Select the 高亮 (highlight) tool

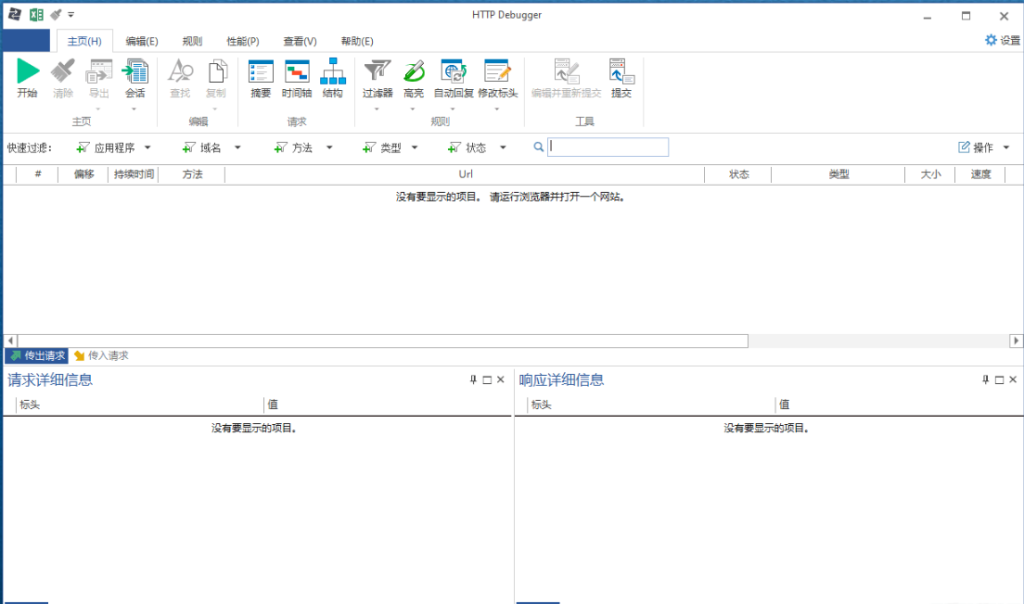414,80
